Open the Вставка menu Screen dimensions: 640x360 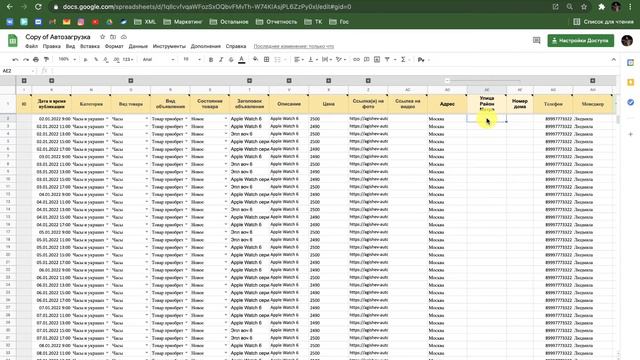click(90, 47)
